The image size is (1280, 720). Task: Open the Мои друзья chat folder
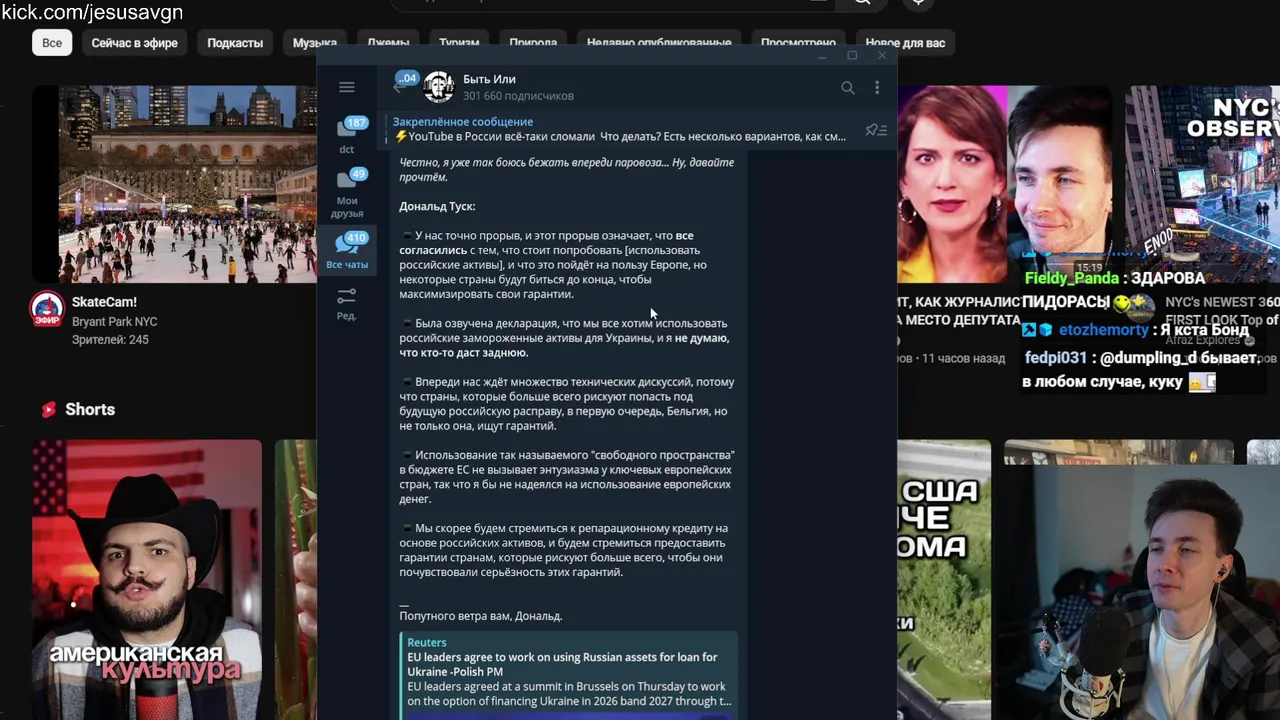(346, 194)
